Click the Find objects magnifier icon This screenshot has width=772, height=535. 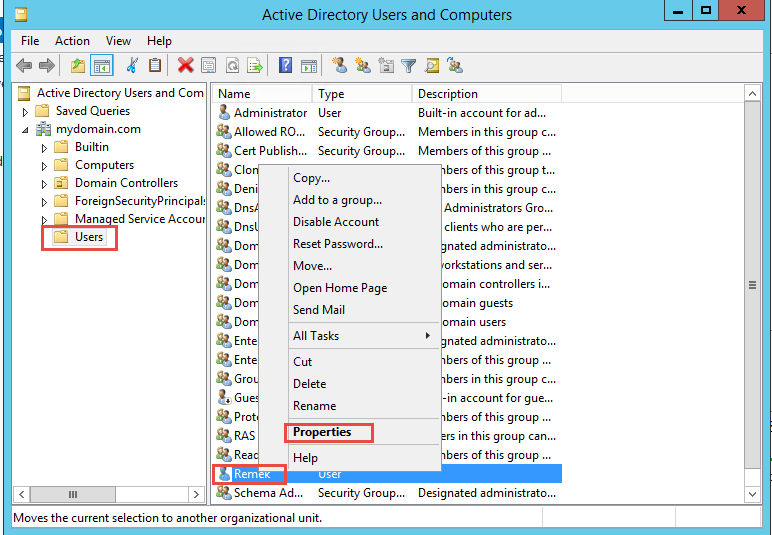432,65
